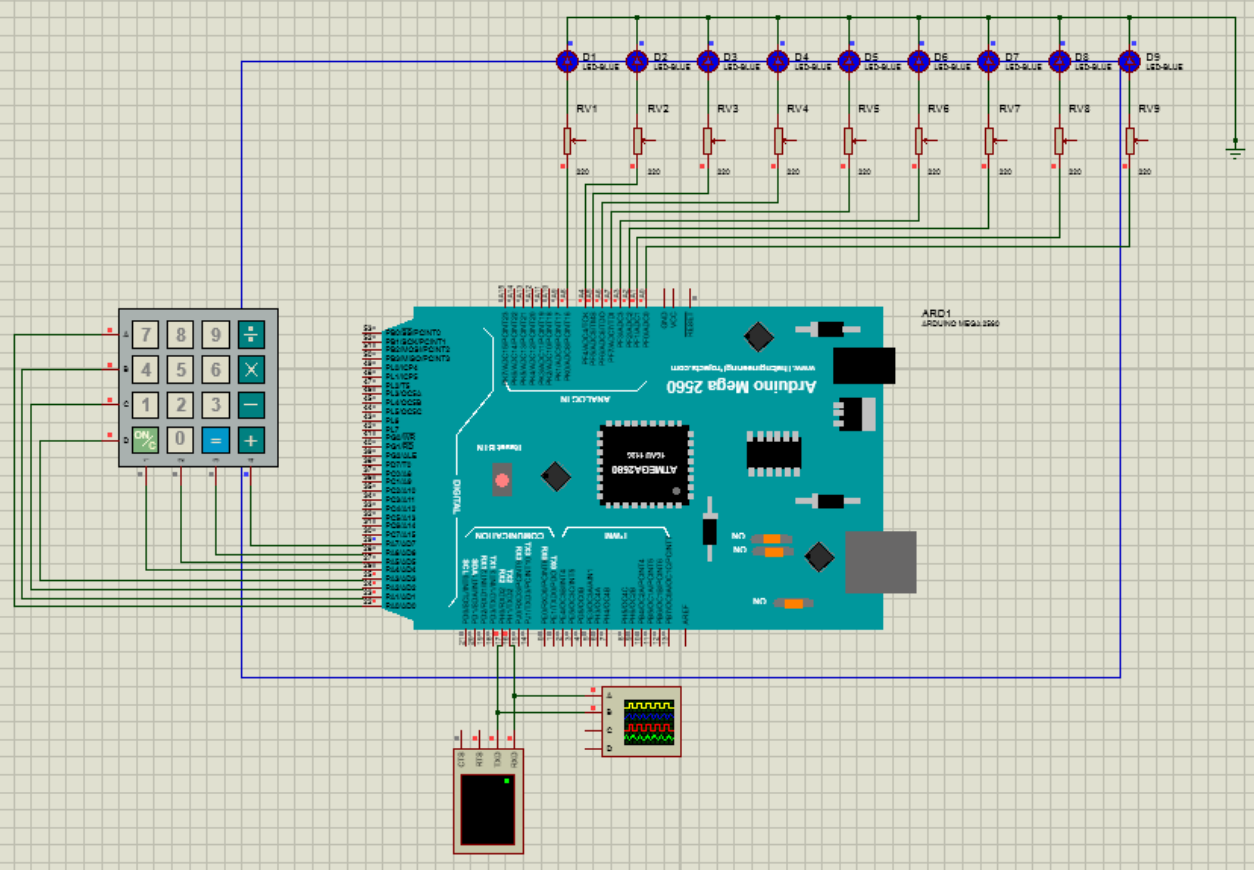Screen dimensions: 1254x870
Task: Click the equals key on the keypad
Action: 215,439
